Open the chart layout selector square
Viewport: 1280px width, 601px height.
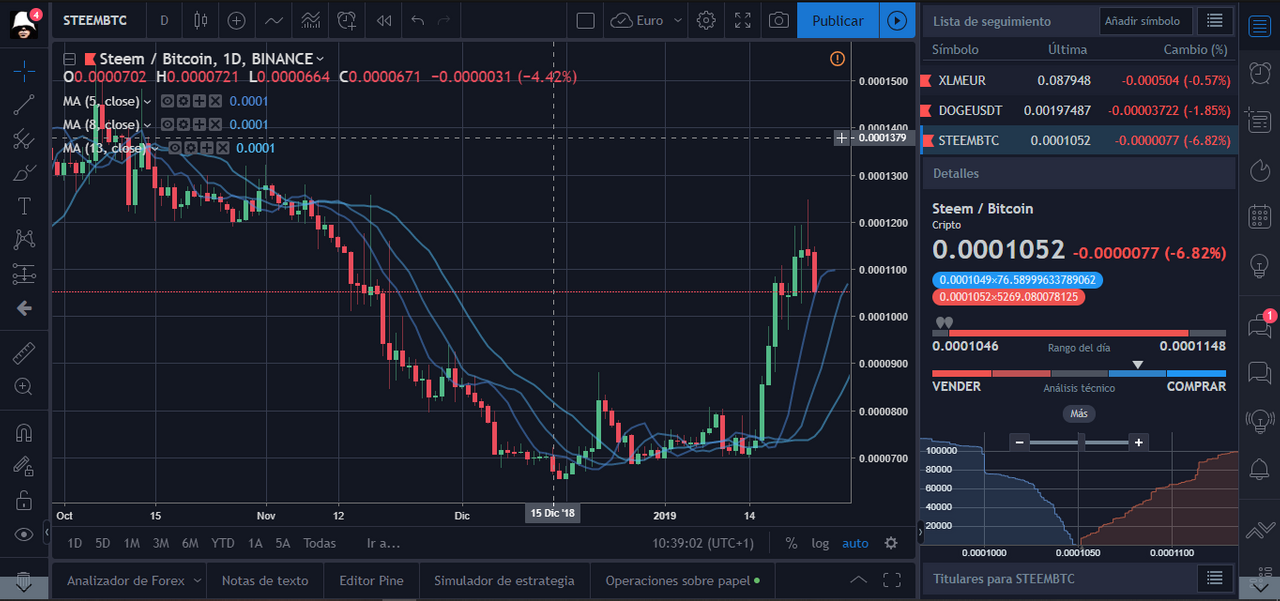pyautogui.click(x=586, y=20)
